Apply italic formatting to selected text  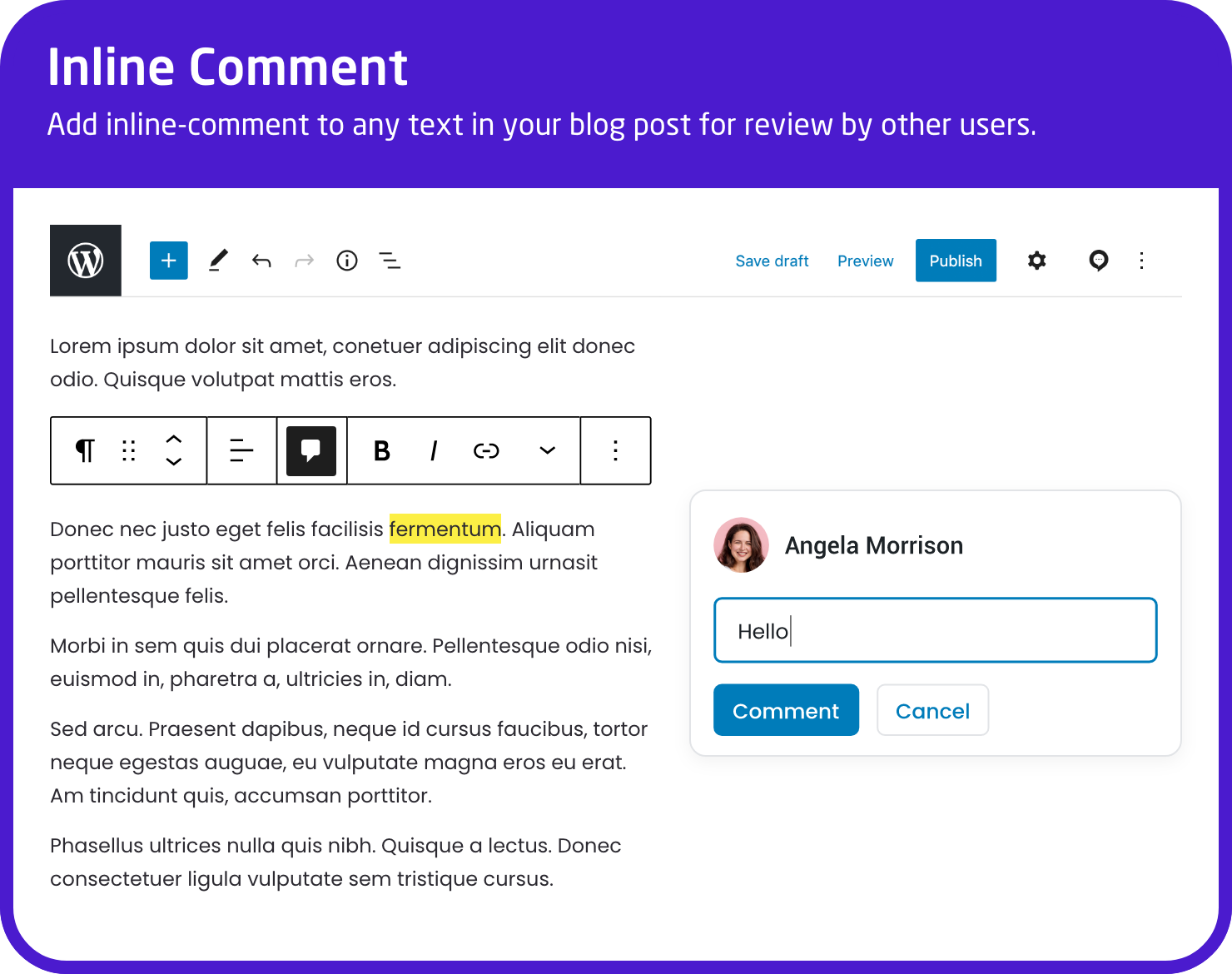tap(433, 450)
